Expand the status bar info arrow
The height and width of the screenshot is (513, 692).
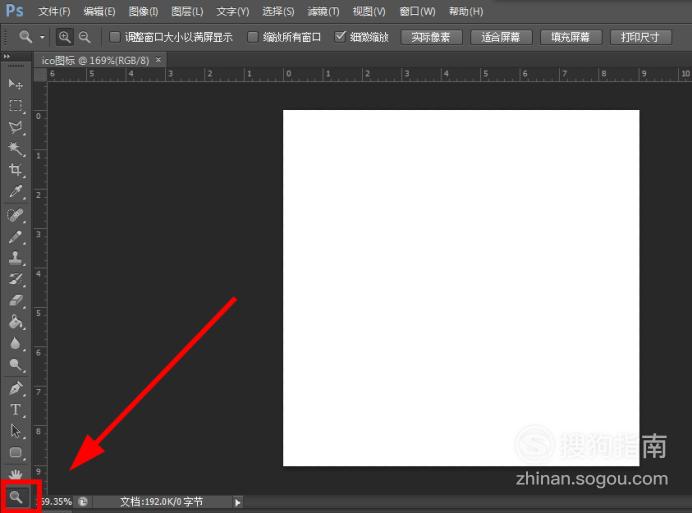[237, 502]
